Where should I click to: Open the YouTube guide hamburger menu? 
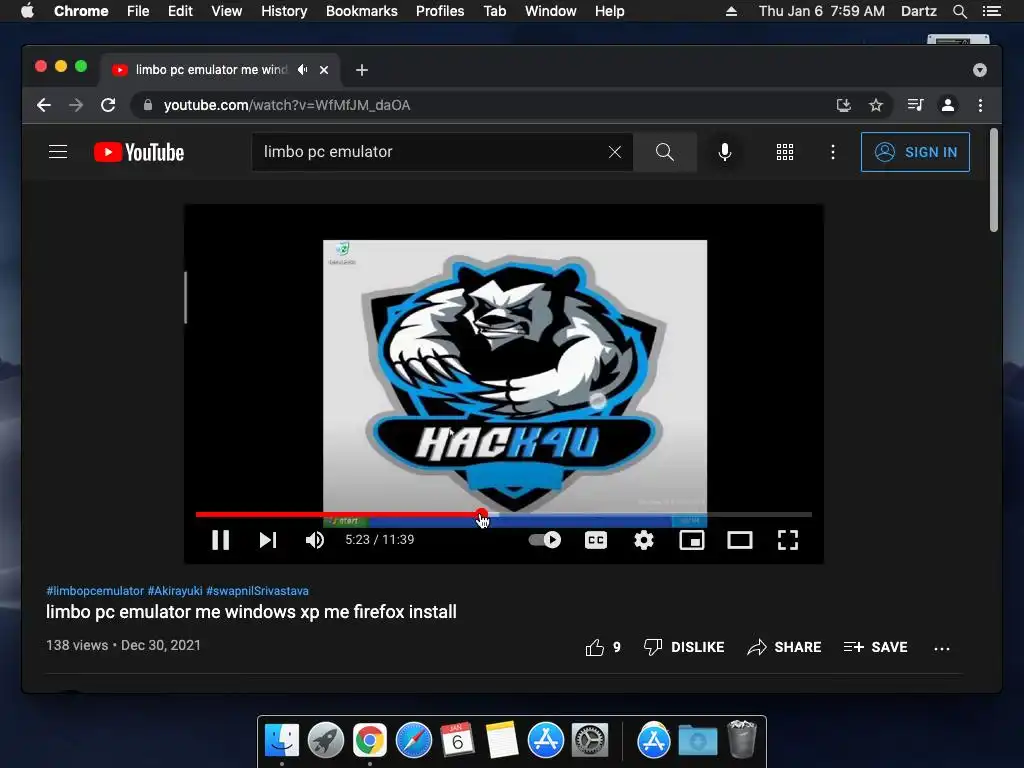coord(58,152)
